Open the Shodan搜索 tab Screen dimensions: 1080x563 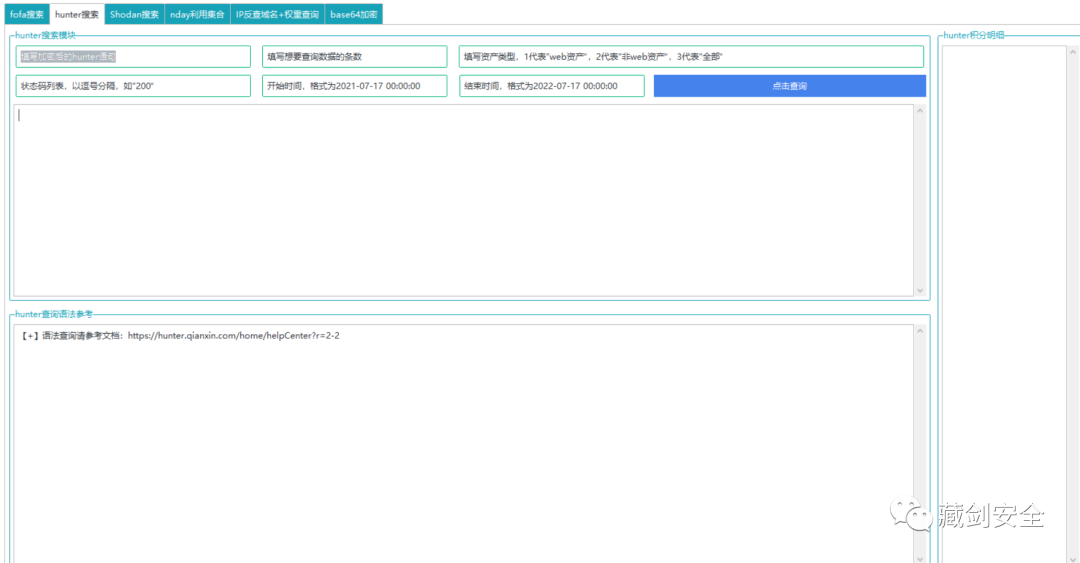pyautogui.click(x=134, y=14)
